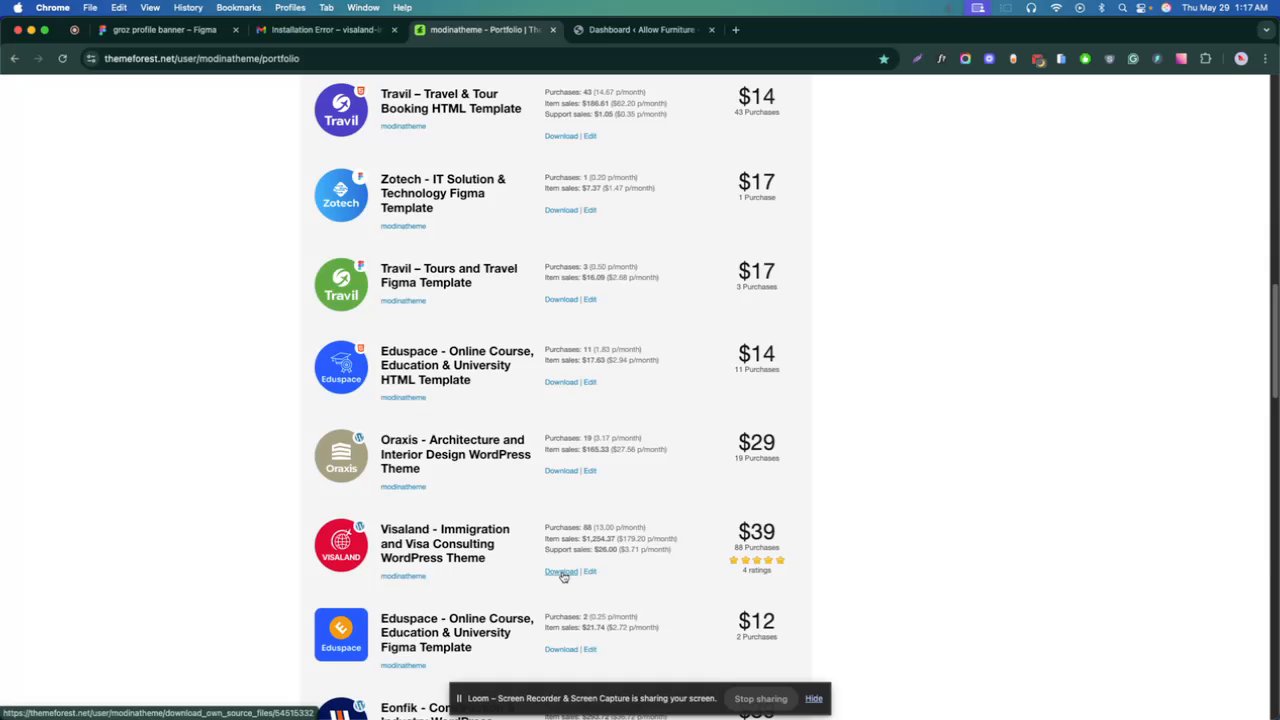Click Hide in Loom sharing bar
Image resolution: width=1280 pixels, height=720 pixels.
coord(814,699)
